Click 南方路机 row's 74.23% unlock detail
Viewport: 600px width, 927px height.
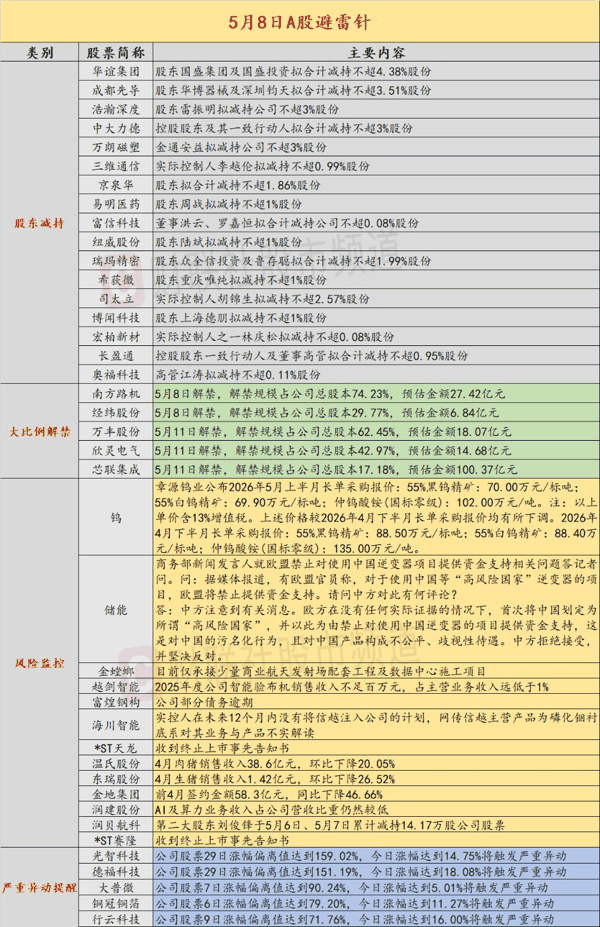[x=330, y=394]
